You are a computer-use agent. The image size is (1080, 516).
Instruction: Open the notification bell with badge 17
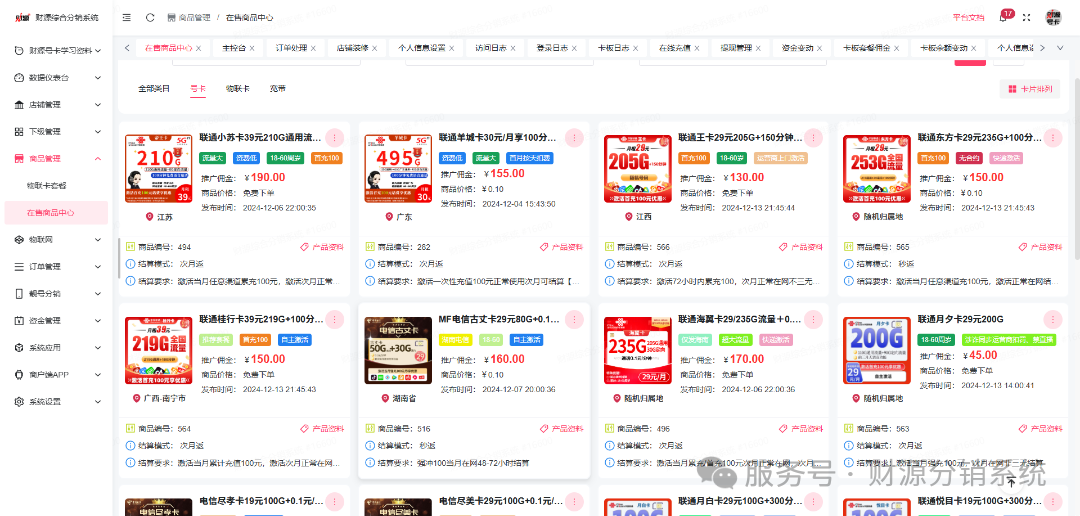tap(1003, 17)
